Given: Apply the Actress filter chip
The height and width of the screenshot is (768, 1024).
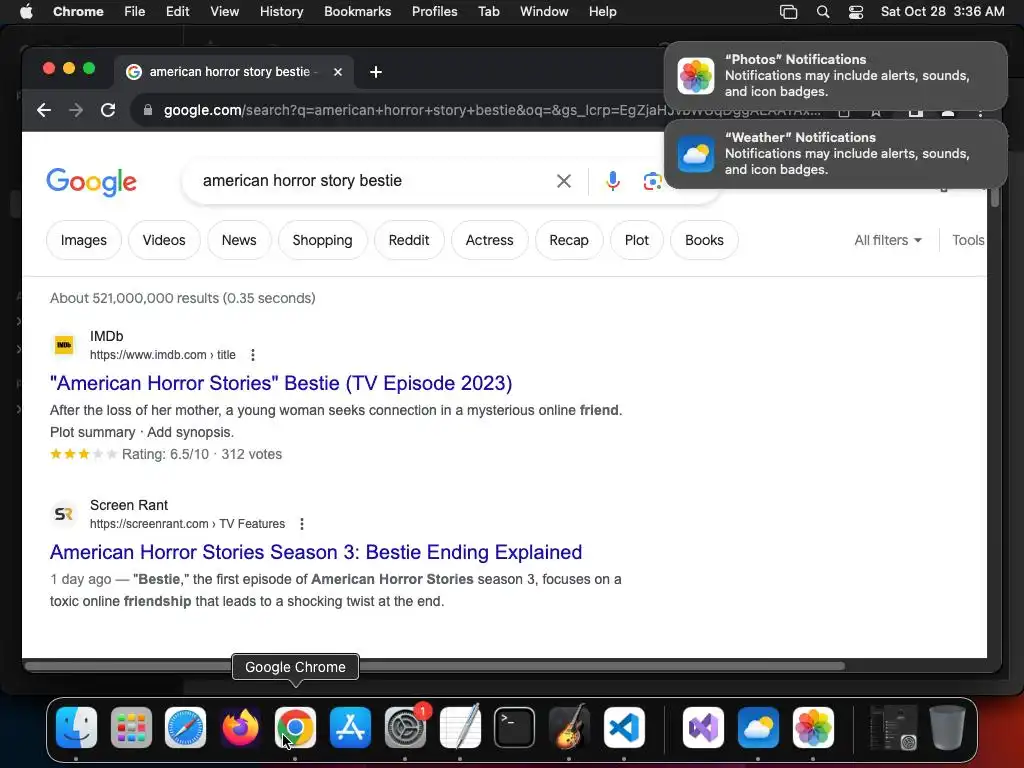Looking at the screenshot, I should tap(489, 240).
